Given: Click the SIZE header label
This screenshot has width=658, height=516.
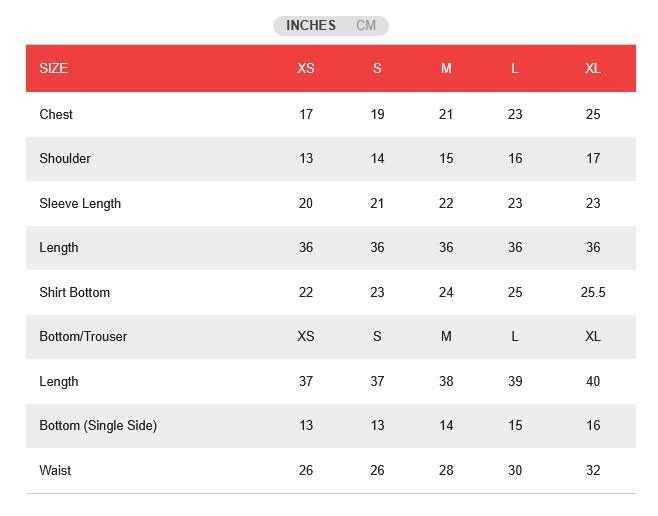Looking at the screenshot, I should [54, 69].
